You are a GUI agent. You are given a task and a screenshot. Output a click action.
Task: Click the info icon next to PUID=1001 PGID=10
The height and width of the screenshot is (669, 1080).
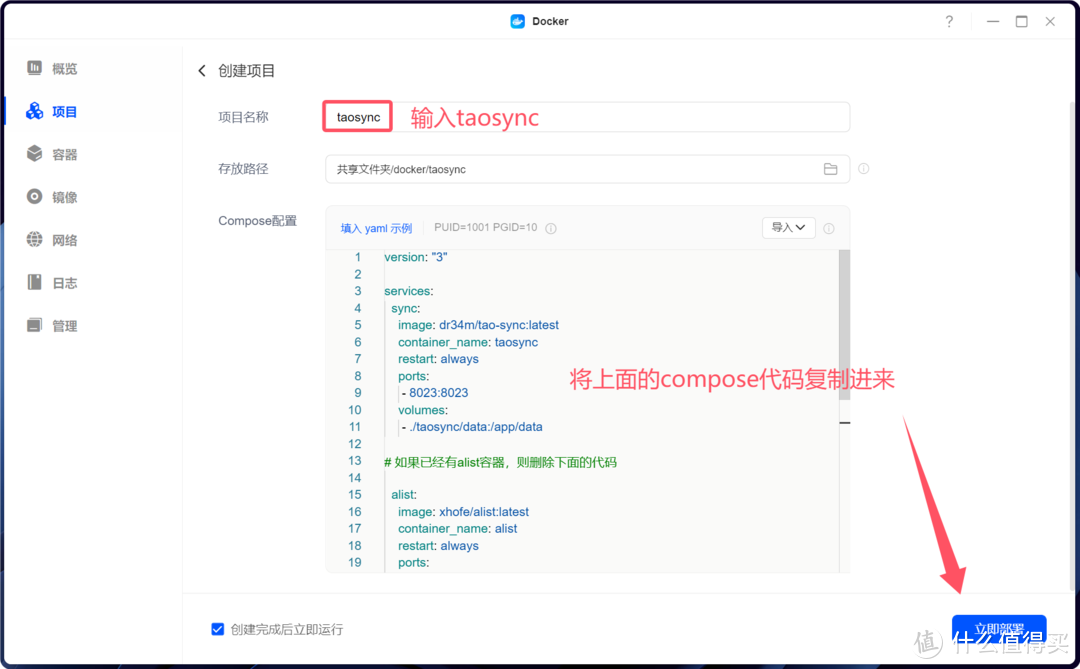551,228
